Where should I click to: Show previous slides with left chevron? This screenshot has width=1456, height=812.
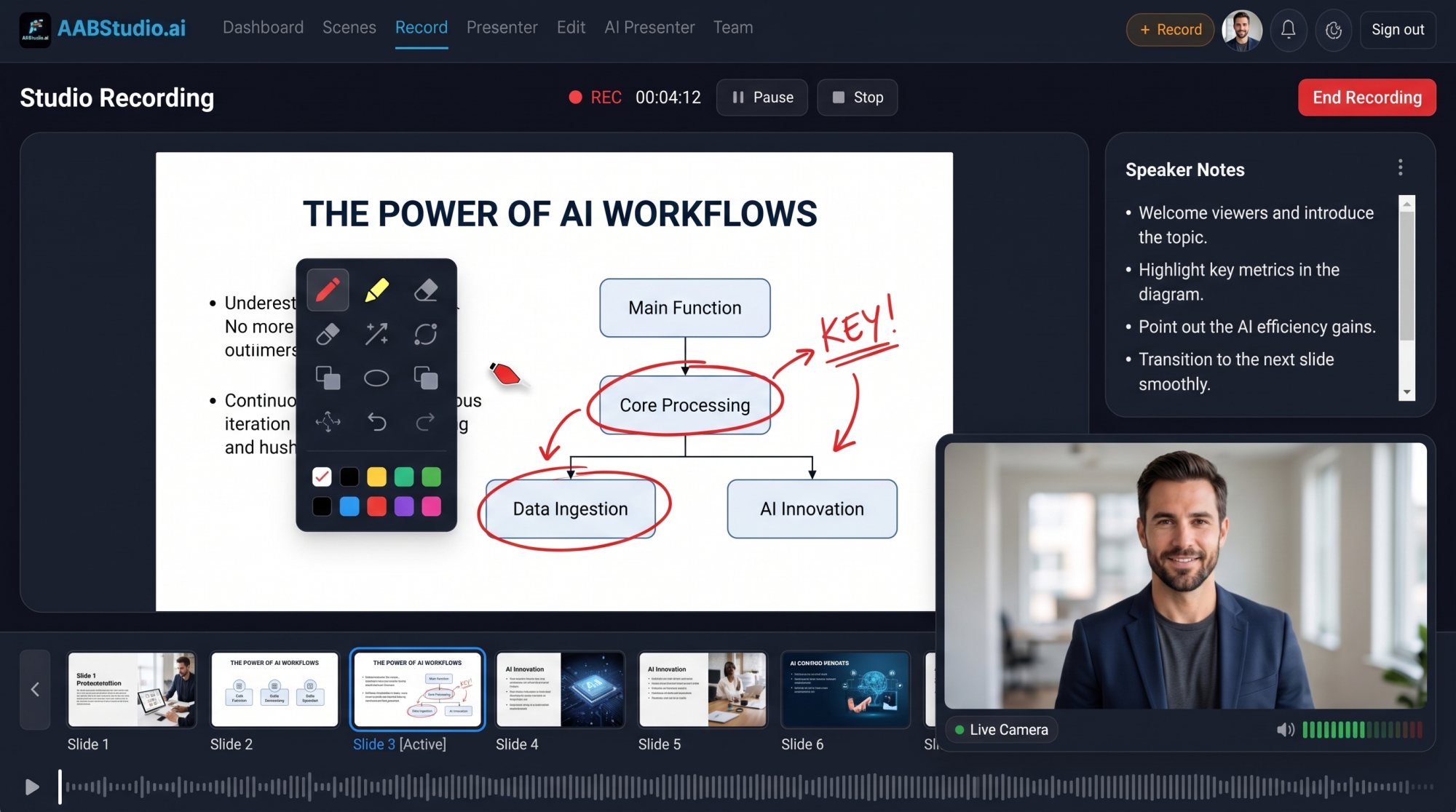pyautogui.click(x=35, y=689)
